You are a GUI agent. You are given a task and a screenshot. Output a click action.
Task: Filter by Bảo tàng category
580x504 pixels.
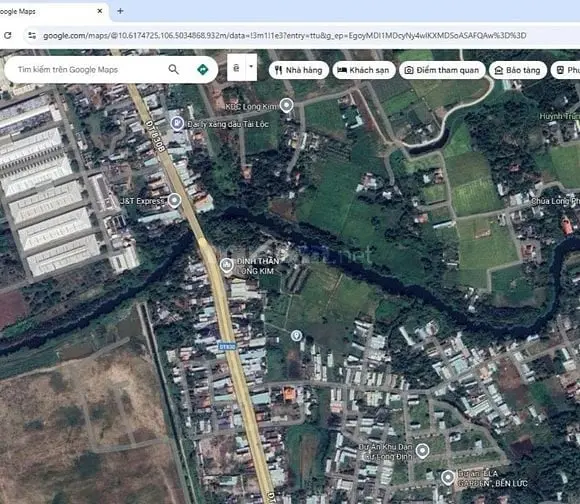(518, 70)
